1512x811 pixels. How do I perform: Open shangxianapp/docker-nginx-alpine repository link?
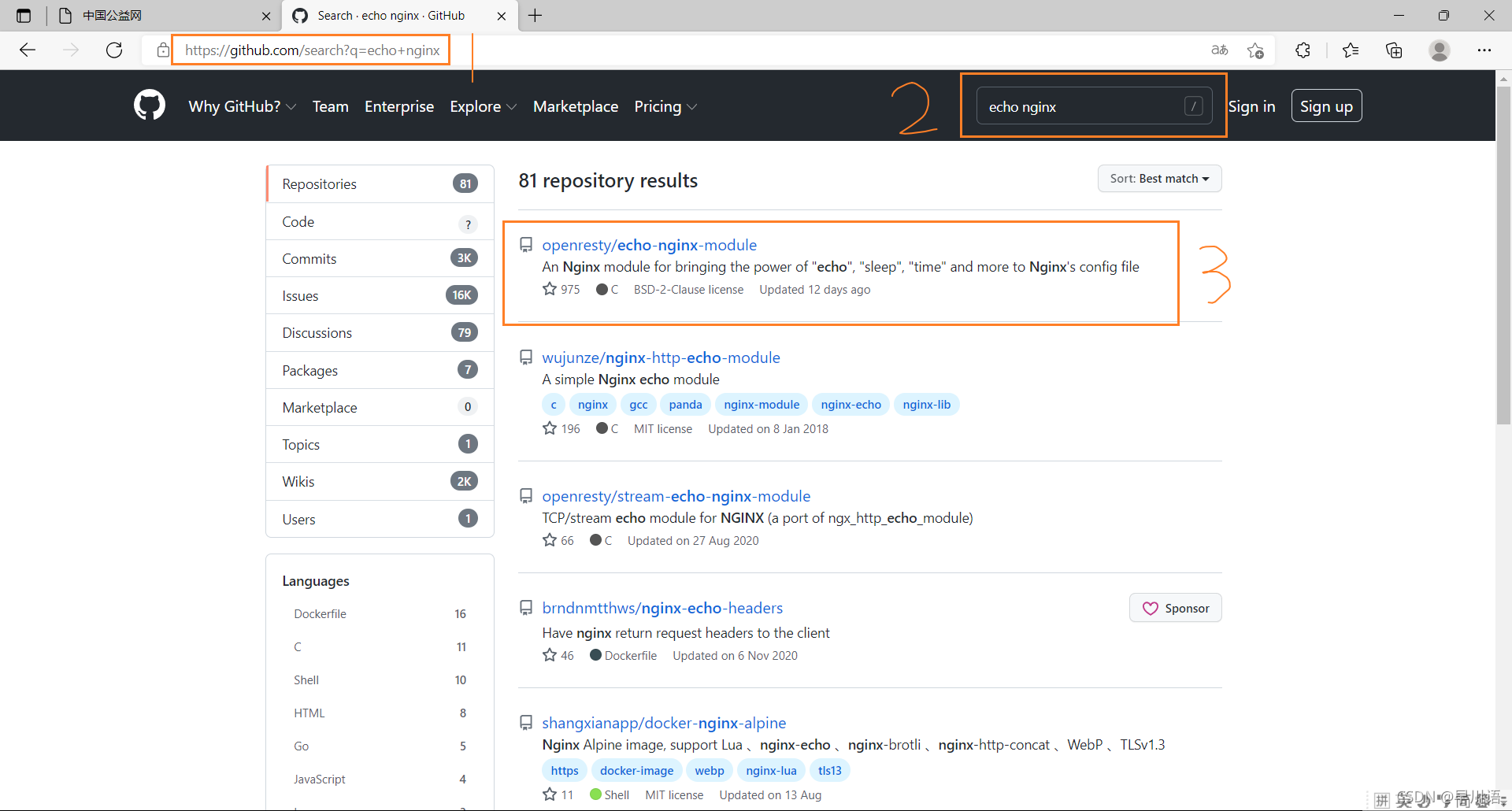664,723
